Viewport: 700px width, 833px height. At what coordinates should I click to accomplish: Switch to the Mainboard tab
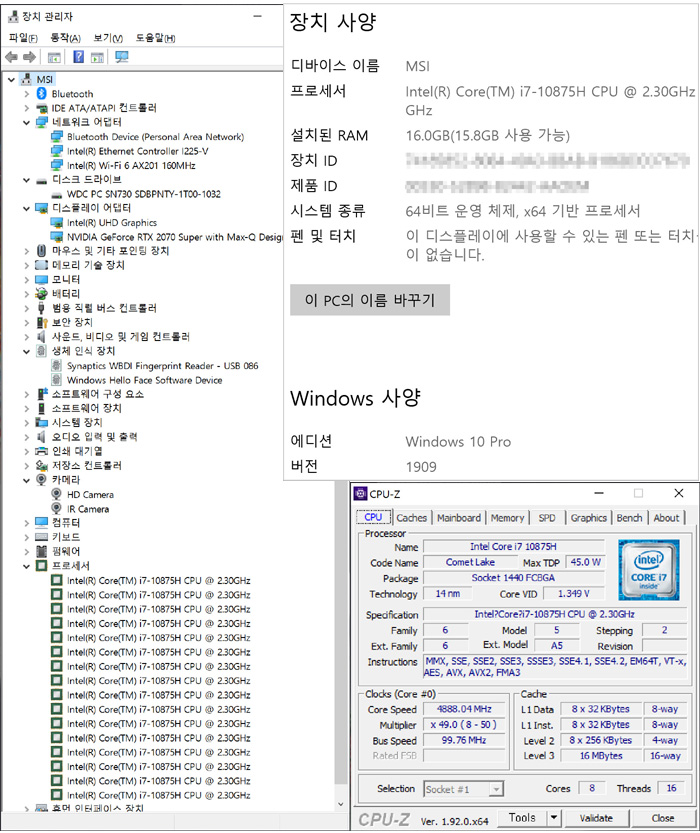click(x=459, y=517)
